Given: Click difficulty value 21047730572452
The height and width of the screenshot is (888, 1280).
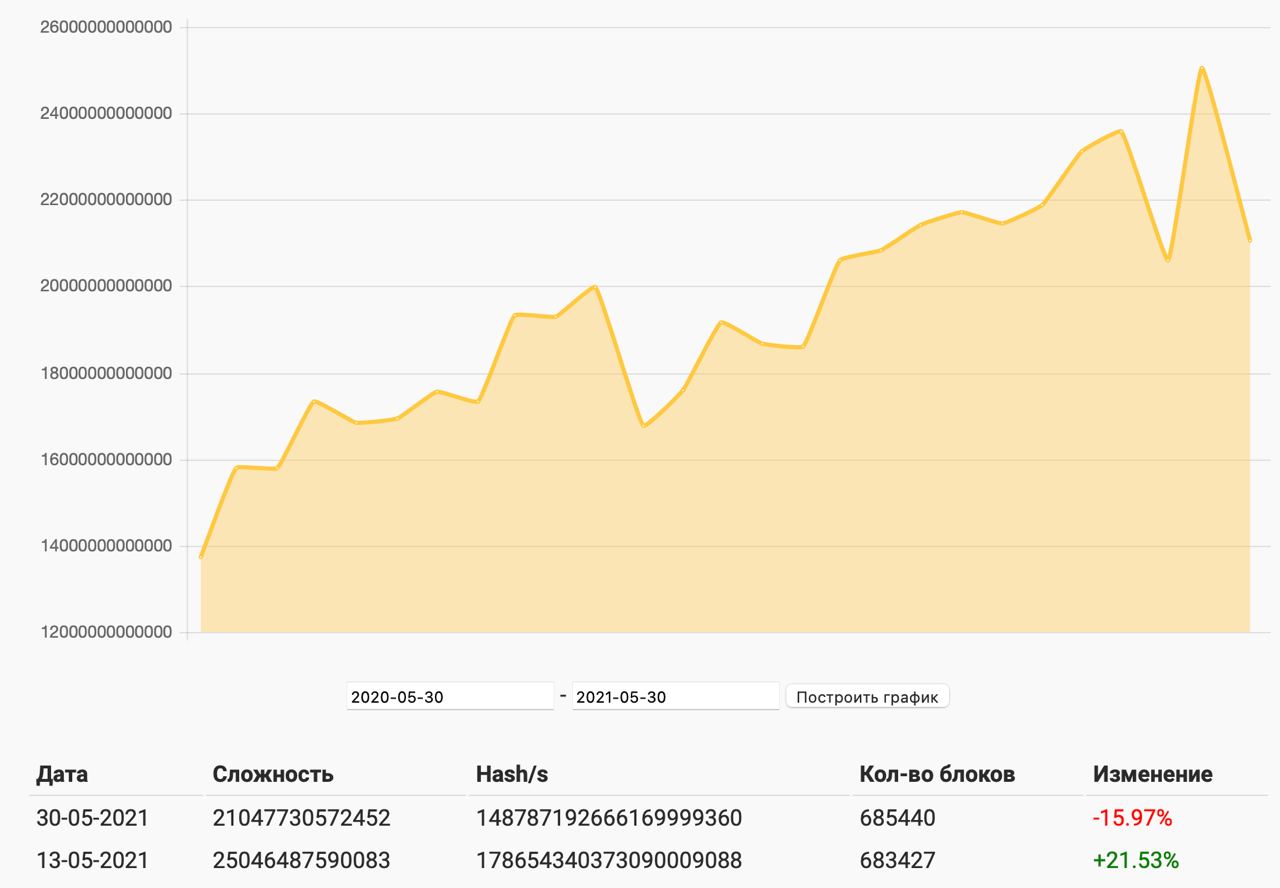Looking at the screenshot, I should pyautogui.click(x=302, y=818).
